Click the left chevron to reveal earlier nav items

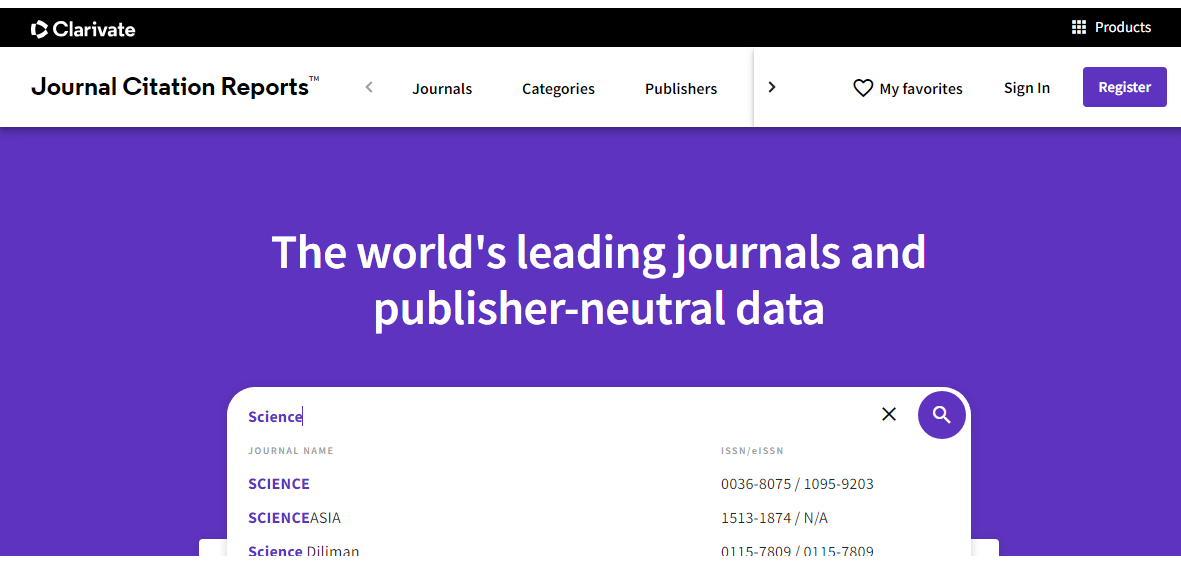tap(369, 87)
